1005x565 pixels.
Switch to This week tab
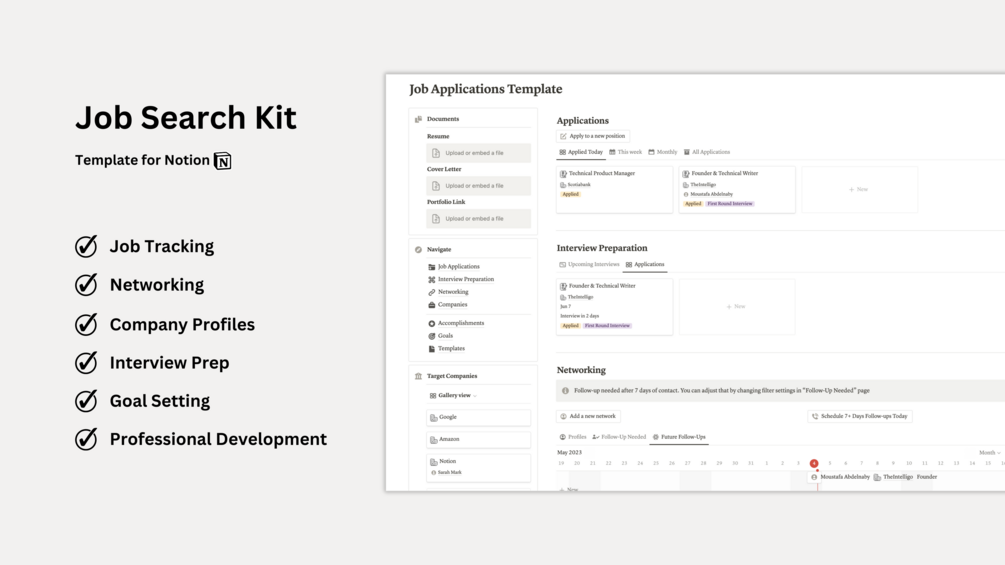pyautogui.click(x=625, y=152)
